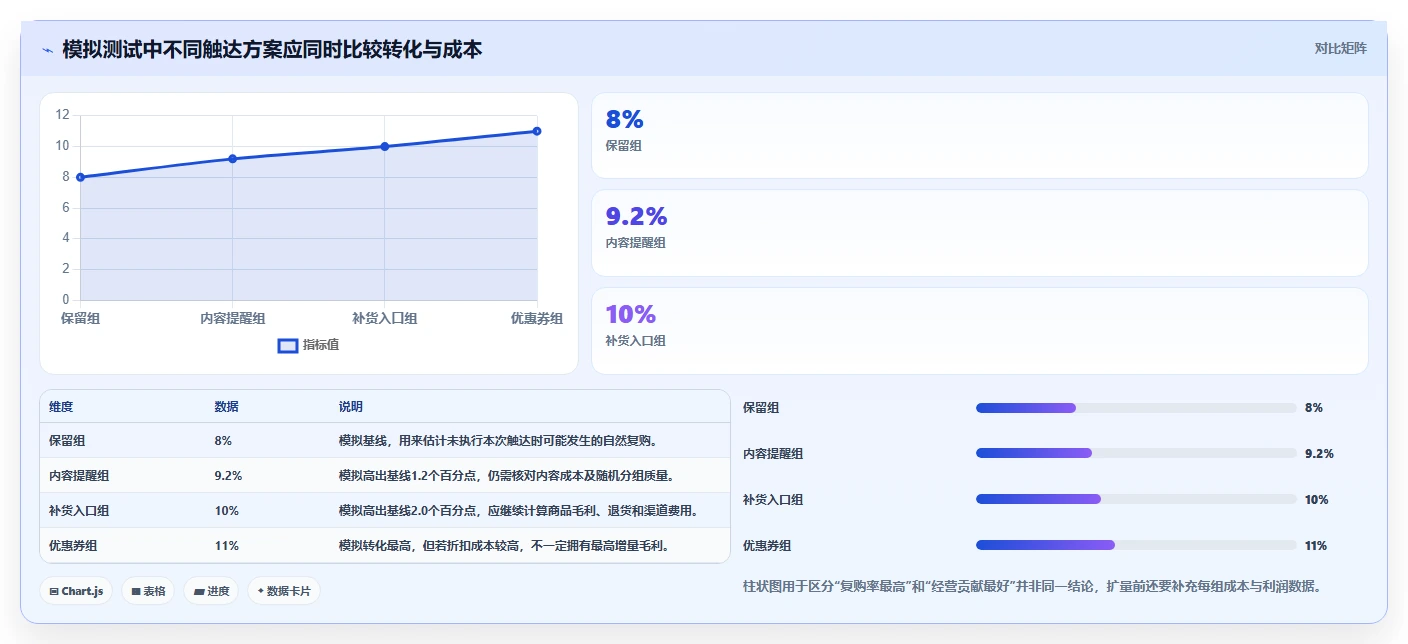This screenshot has height=644, width=1408.
Task: Click the 对比矩阵 label in header
Action: click(x=1340, y=48)
